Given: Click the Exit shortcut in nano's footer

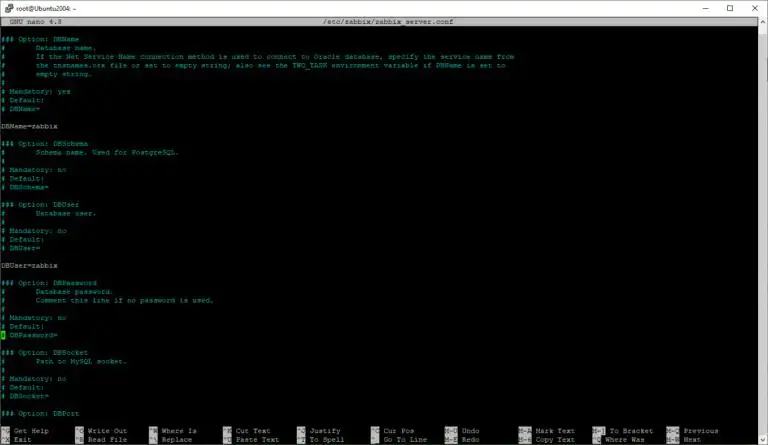Looking at the screenshot, I should [x=22, y=440].
